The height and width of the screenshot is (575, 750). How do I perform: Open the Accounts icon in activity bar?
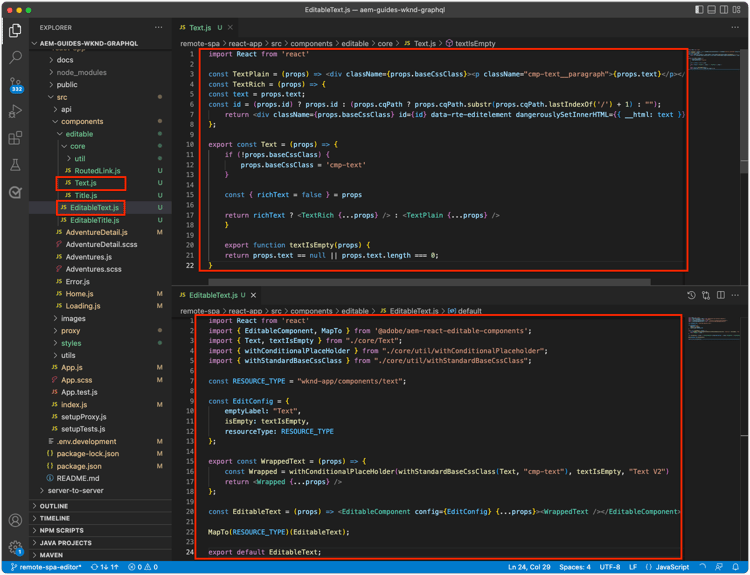pos(15,520)
